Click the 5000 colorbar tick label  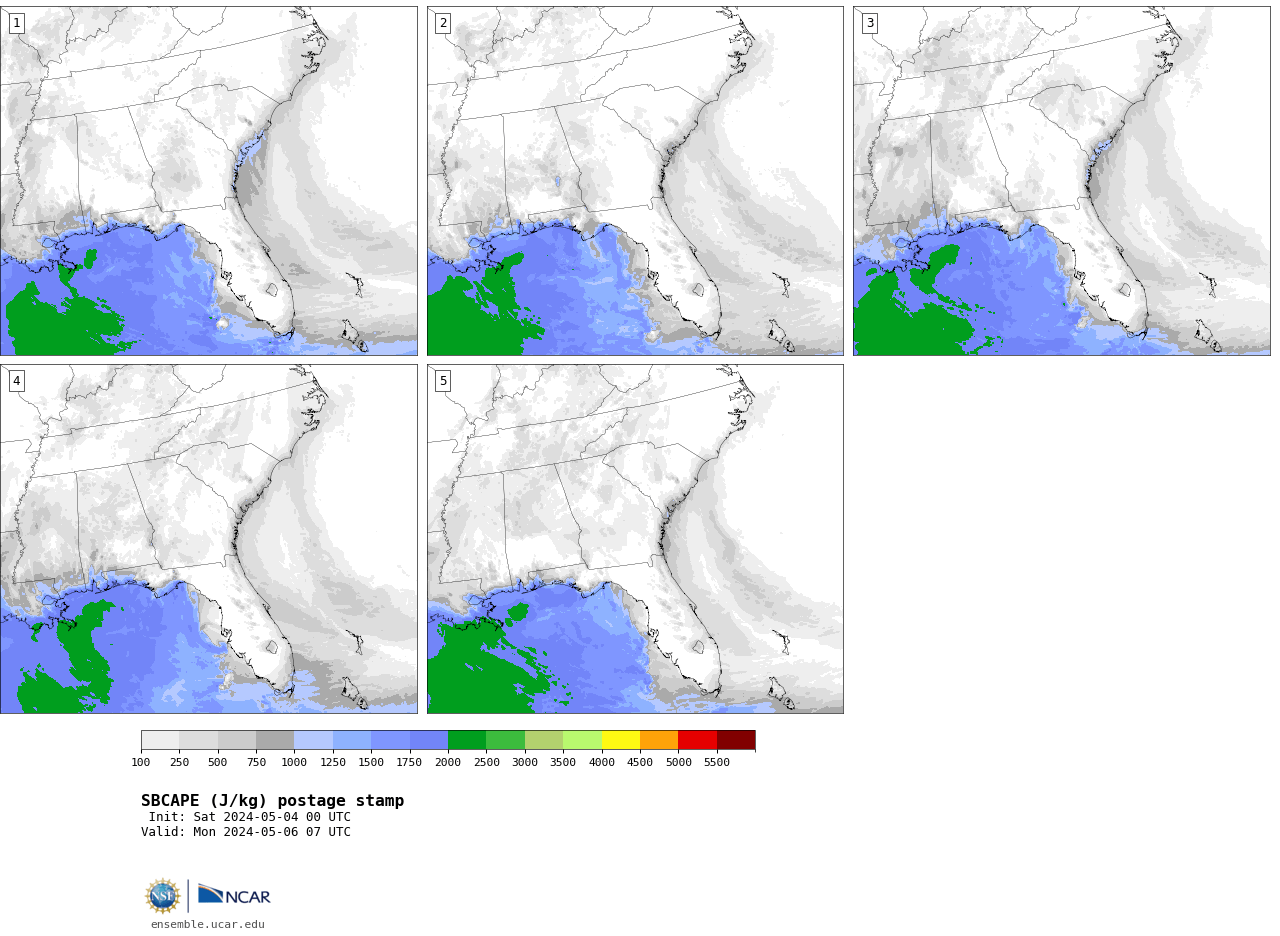678,762
